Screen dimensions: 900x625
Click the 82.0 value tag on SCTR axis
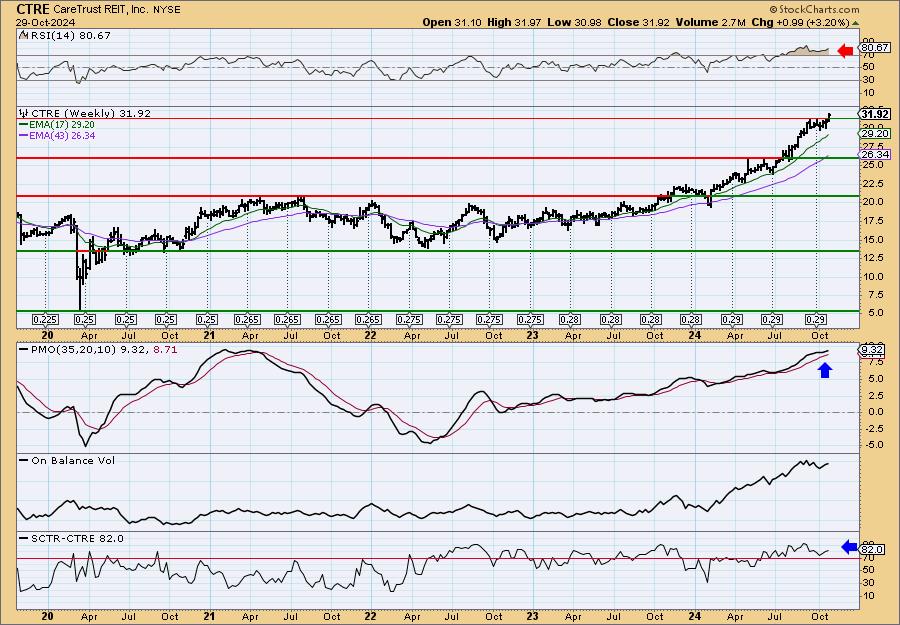(872, 549)
